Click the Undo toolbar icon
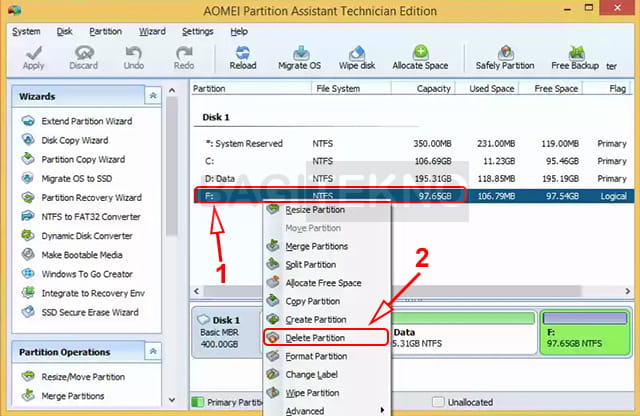The image size is (640, 416). (x=133, y=58)
